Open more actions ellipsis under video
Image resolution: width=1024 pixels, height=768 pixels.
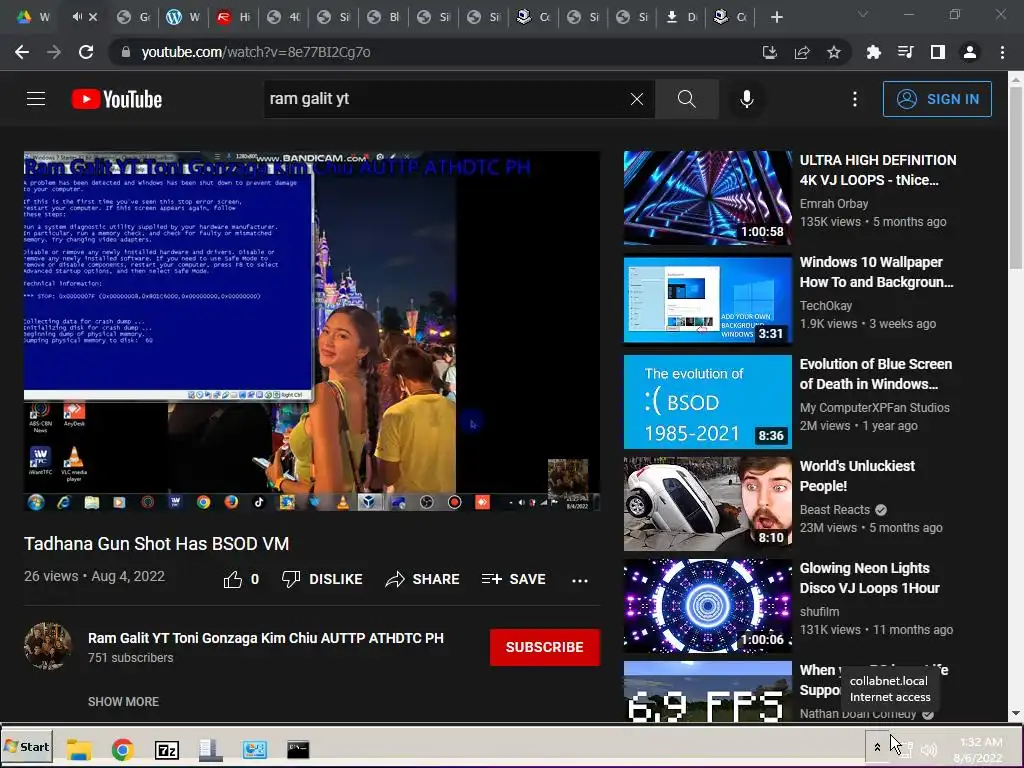point(579,580)
